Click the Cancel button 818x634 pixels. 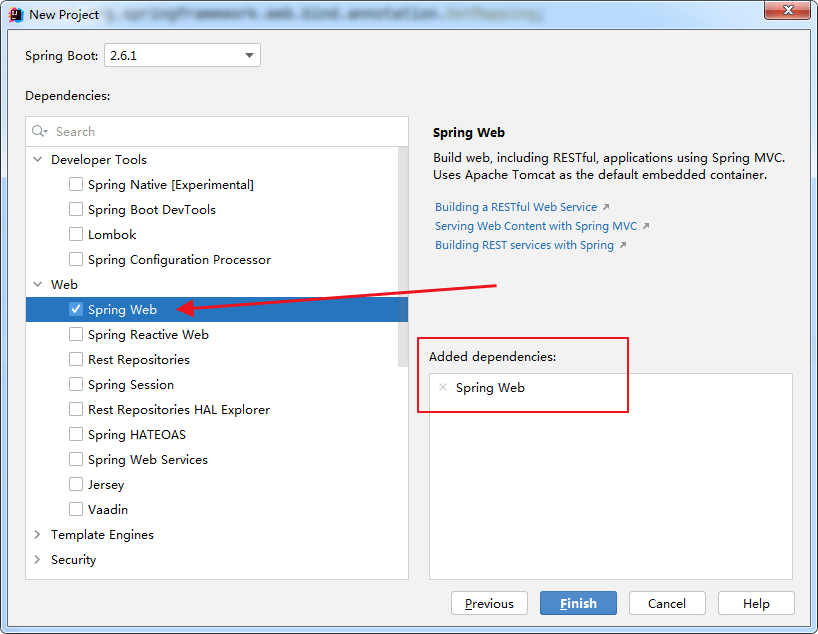tap(667, 603)
